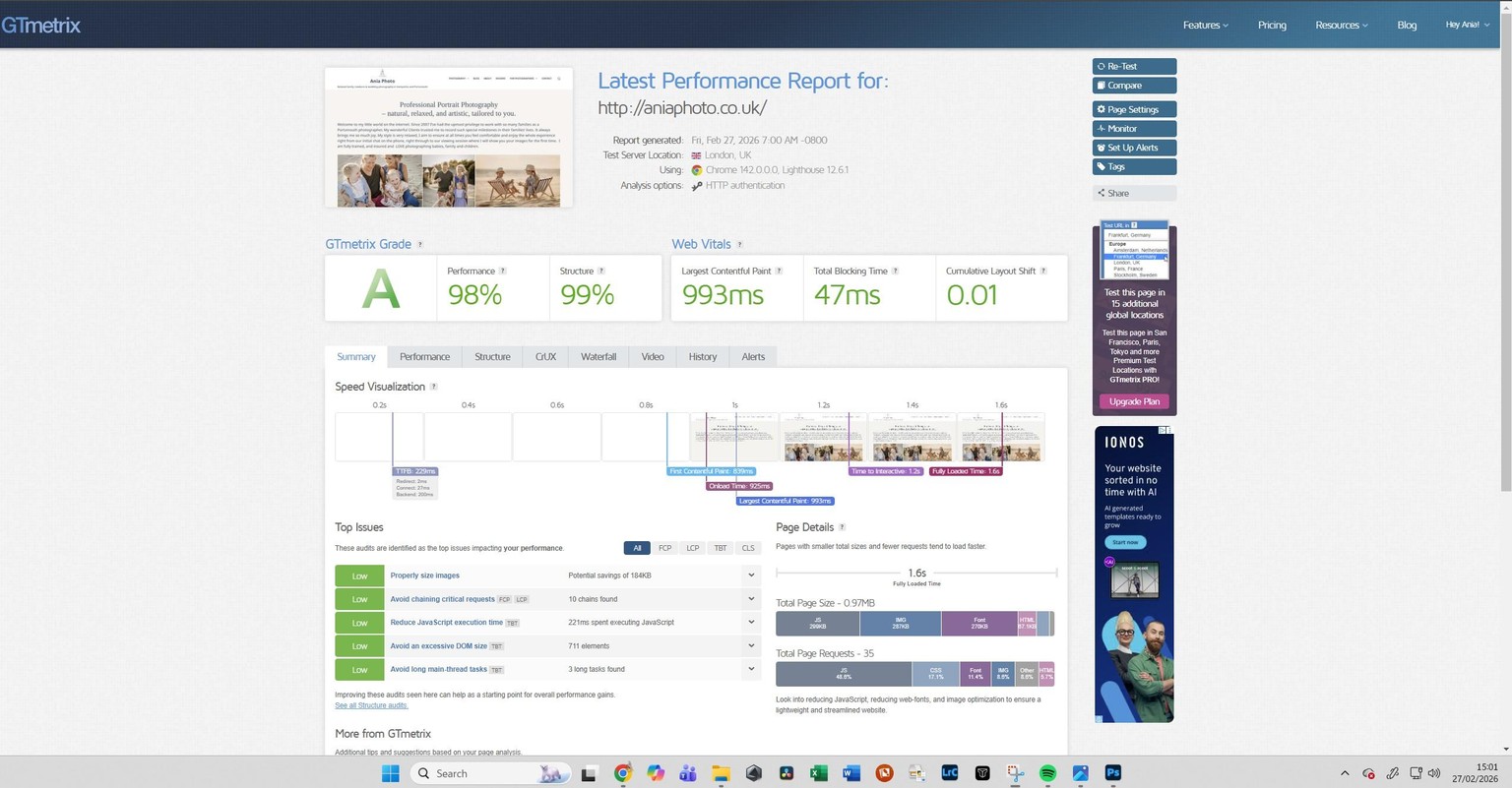Open Task View from the taskbar
The height and width of the screenshot is (788, 1512).
(x=589, y=773)
